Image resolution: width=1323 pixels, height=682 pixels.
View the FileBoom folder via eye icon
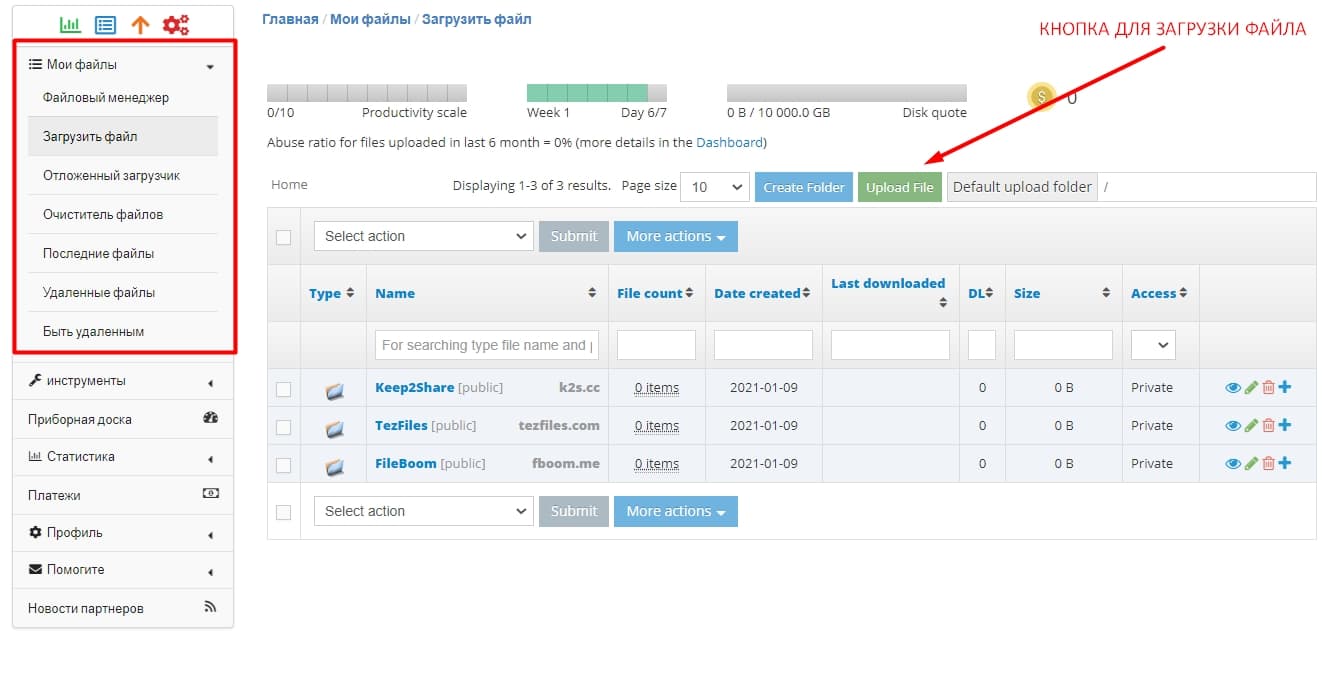tap(1233, 464)
